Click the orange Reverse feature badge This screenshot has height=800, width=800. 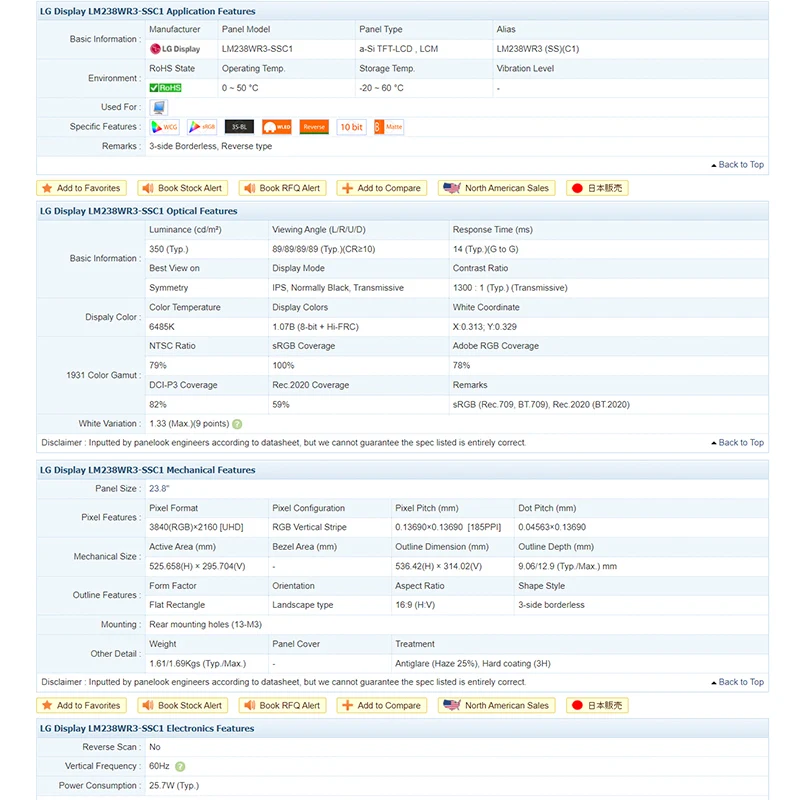tap(314, 127)
